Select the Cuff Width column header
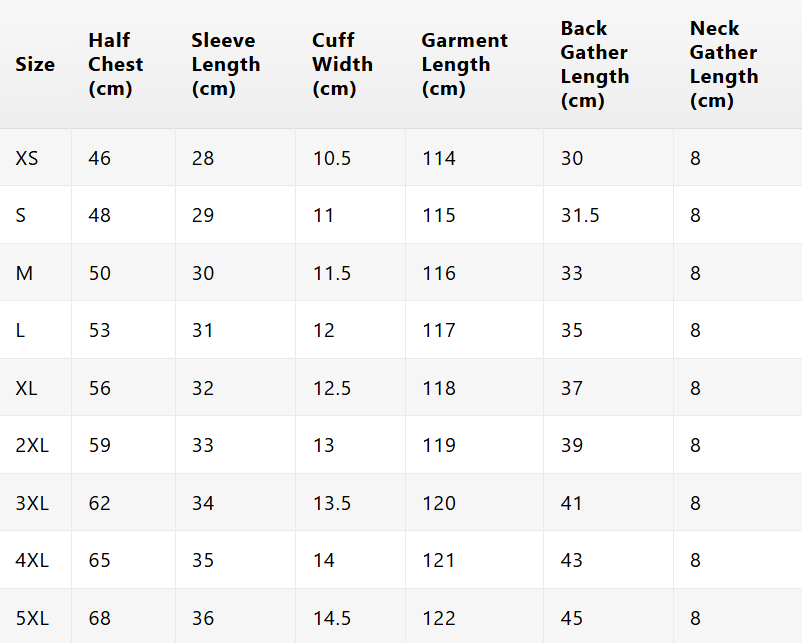The width and height of the screenshot is (802, 643). pyautogui.click(x=342, y=64)
